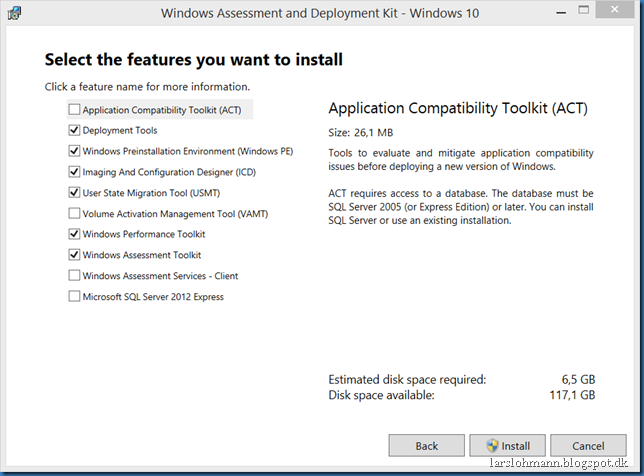644x476 pixels.
Task: Click the Back button
Action: coord(426,446)
